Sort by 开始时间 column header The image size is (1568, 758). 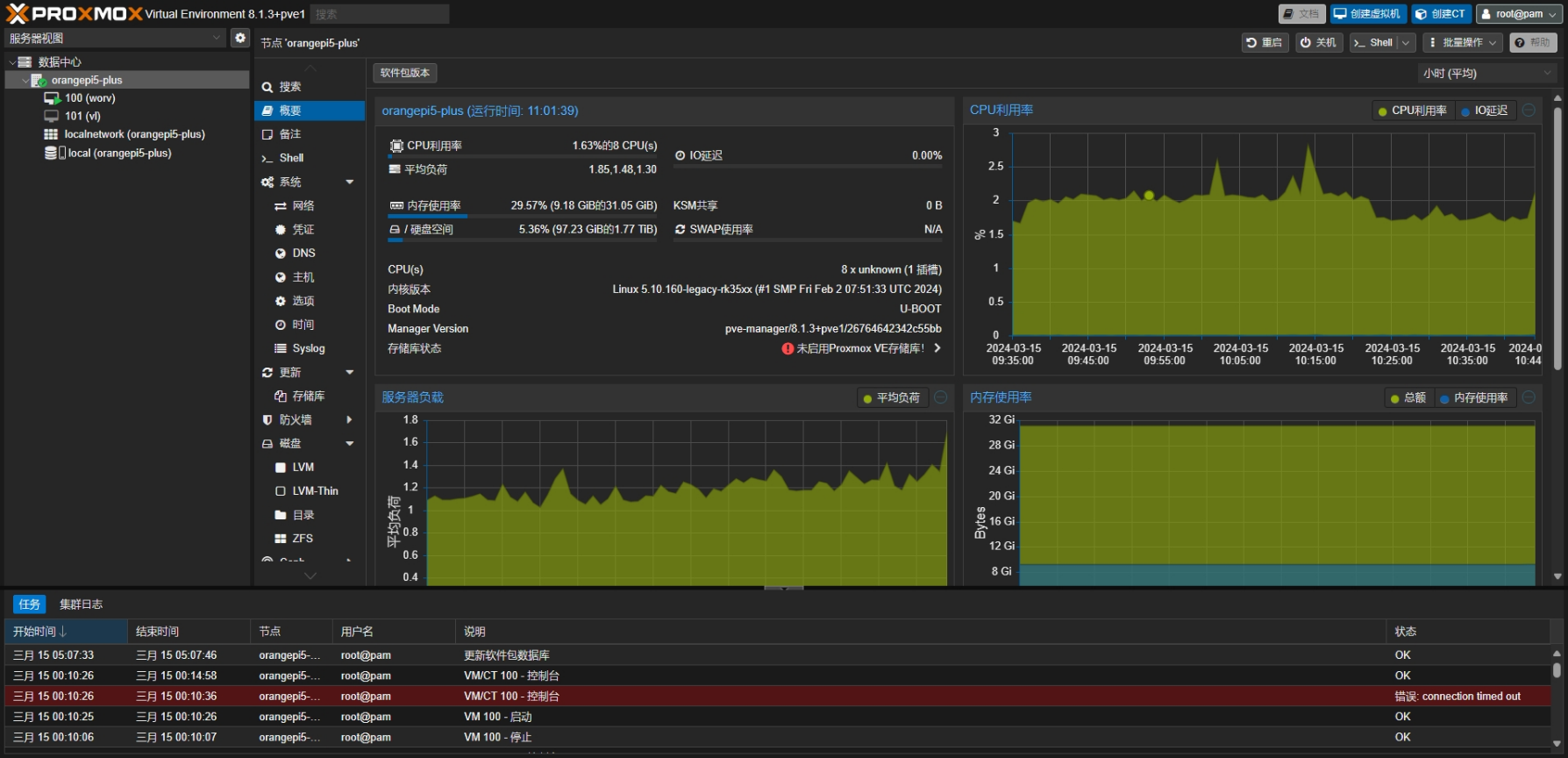point(66,632)
